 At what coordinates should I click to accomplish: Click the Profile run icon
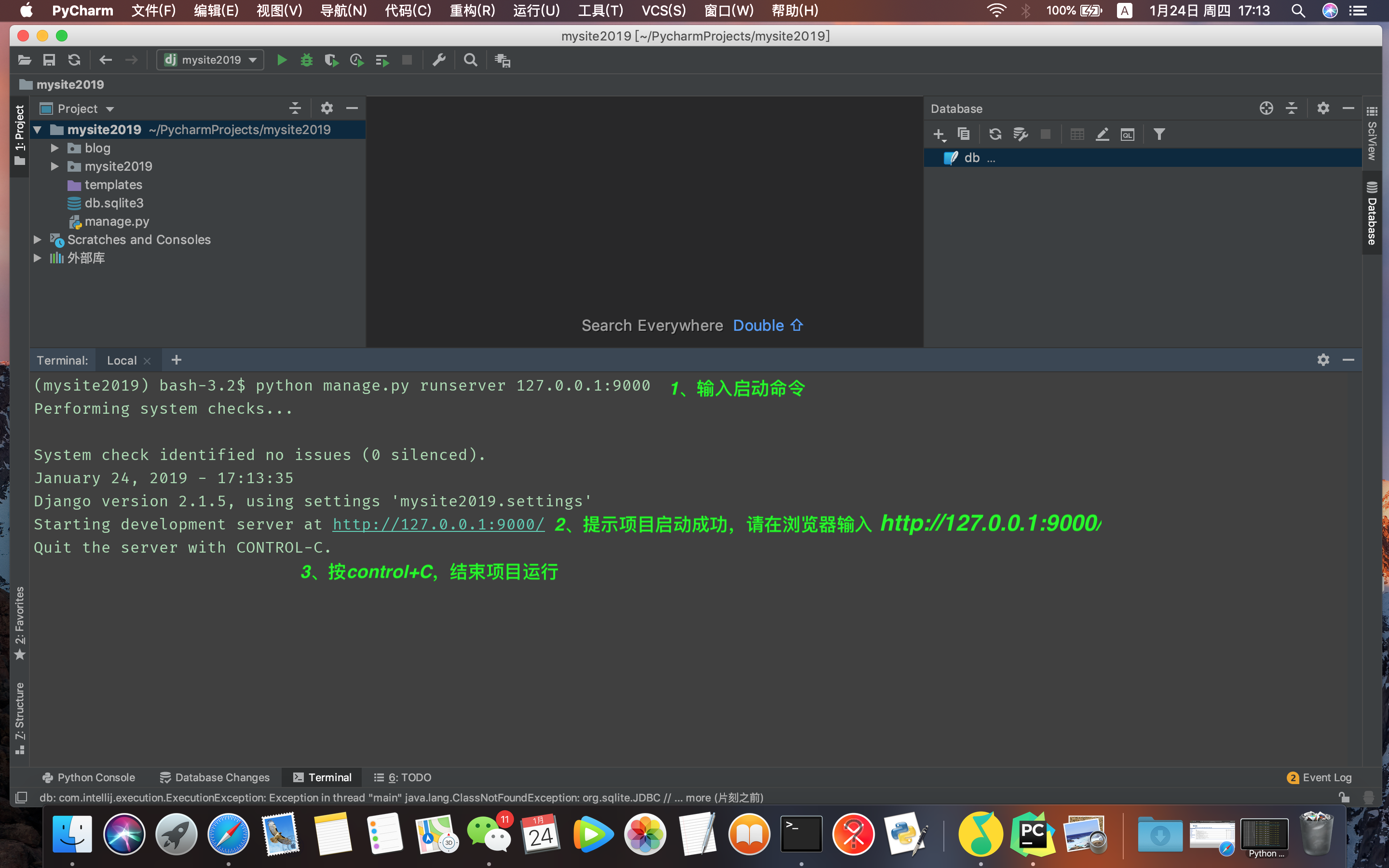tap(356, 60)
